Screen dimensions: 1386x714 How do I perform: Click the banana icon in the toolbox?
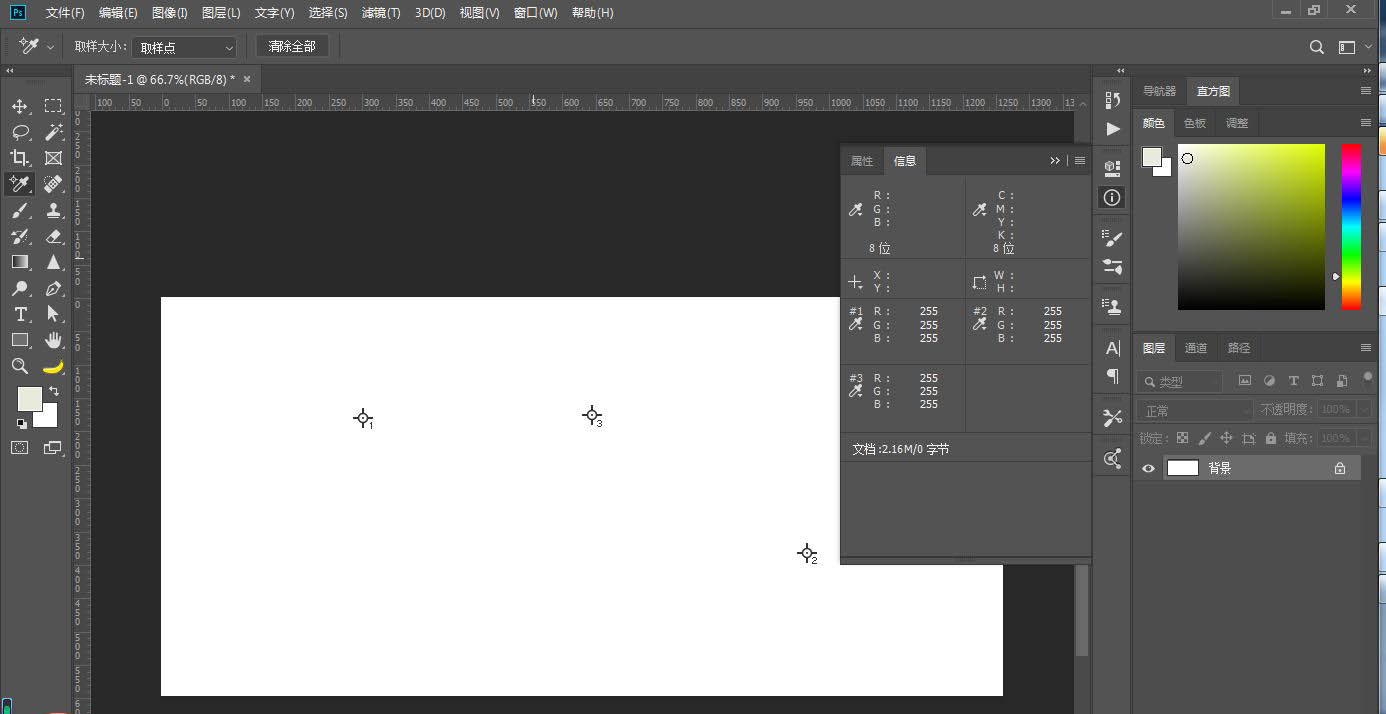53,366
